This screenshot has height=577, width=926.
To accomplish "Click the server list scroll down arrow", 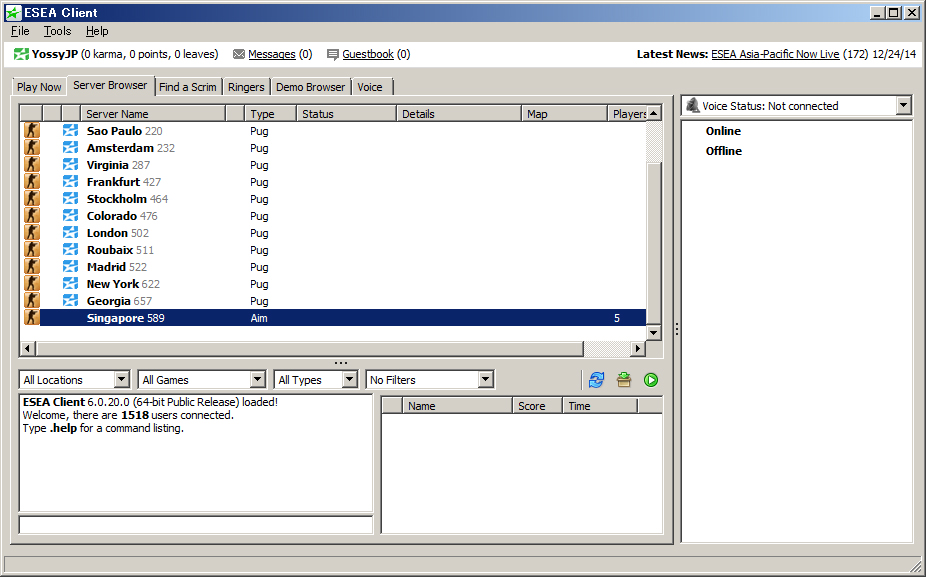I will coord(654,333).
